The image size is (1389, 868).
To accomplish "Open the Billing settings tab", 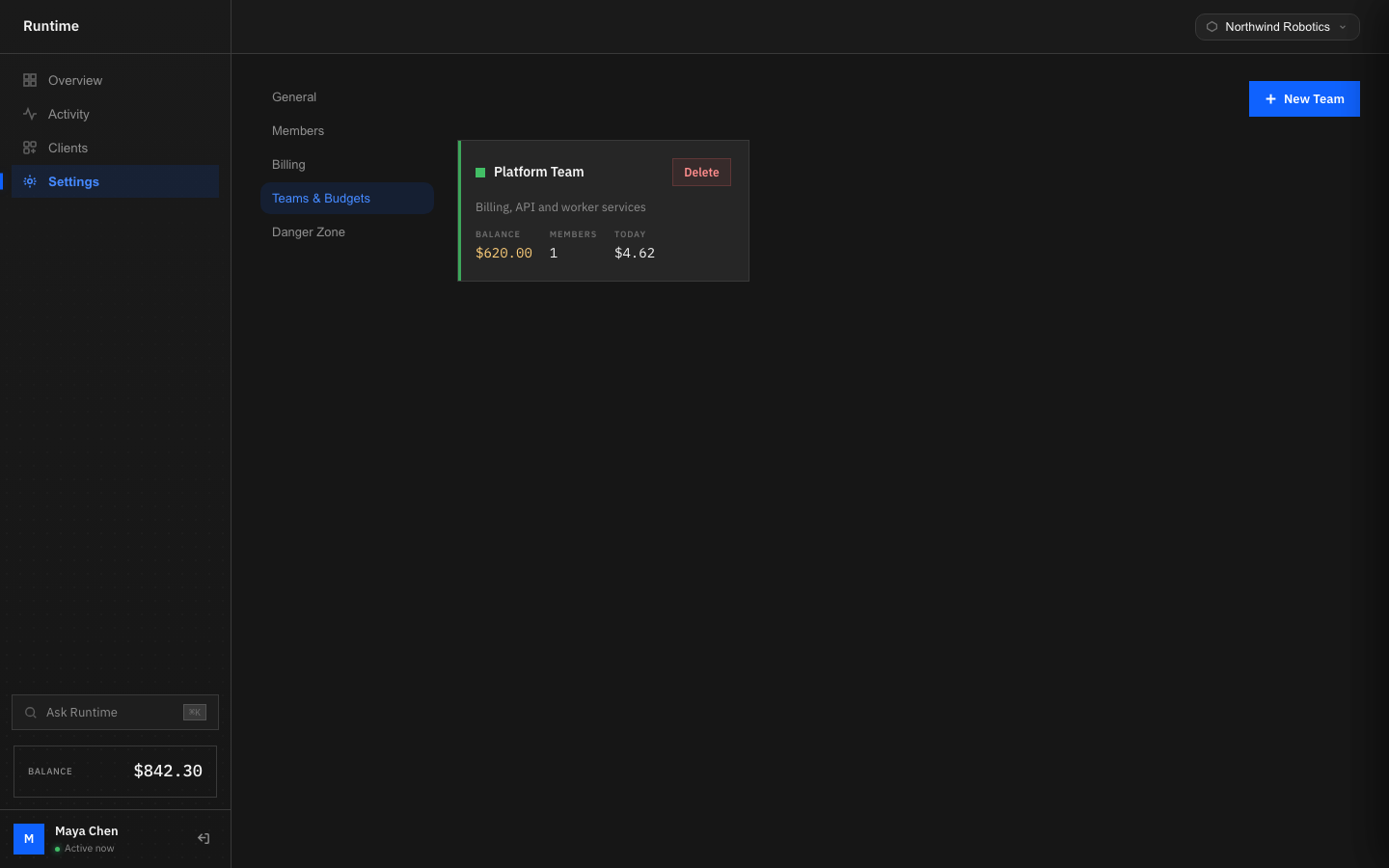I will click(x=347, y=164).
